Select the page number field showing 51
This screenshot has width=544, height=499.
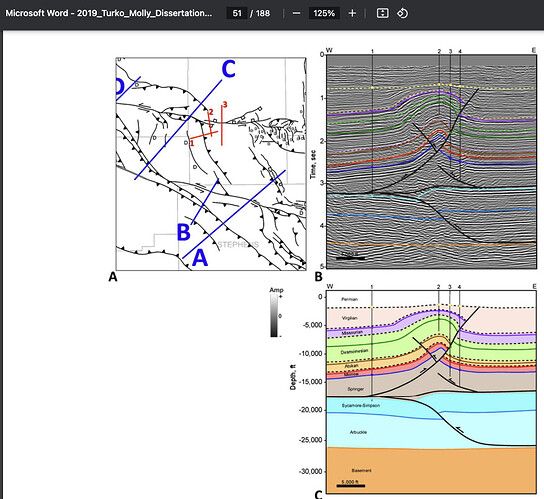click(x=237, y=13)
